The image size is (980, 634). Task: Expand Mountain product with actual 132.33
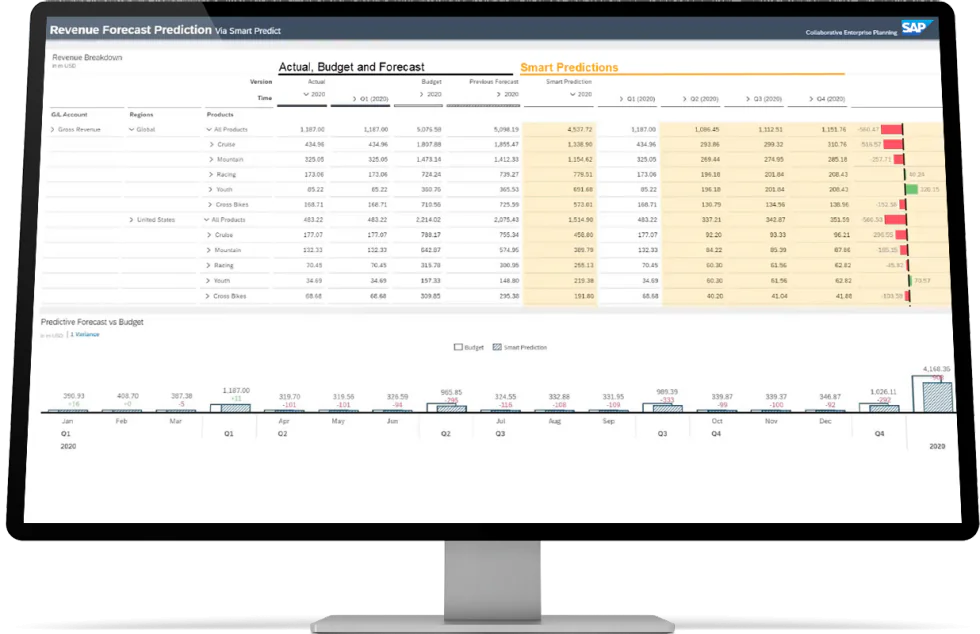[209, 250]
